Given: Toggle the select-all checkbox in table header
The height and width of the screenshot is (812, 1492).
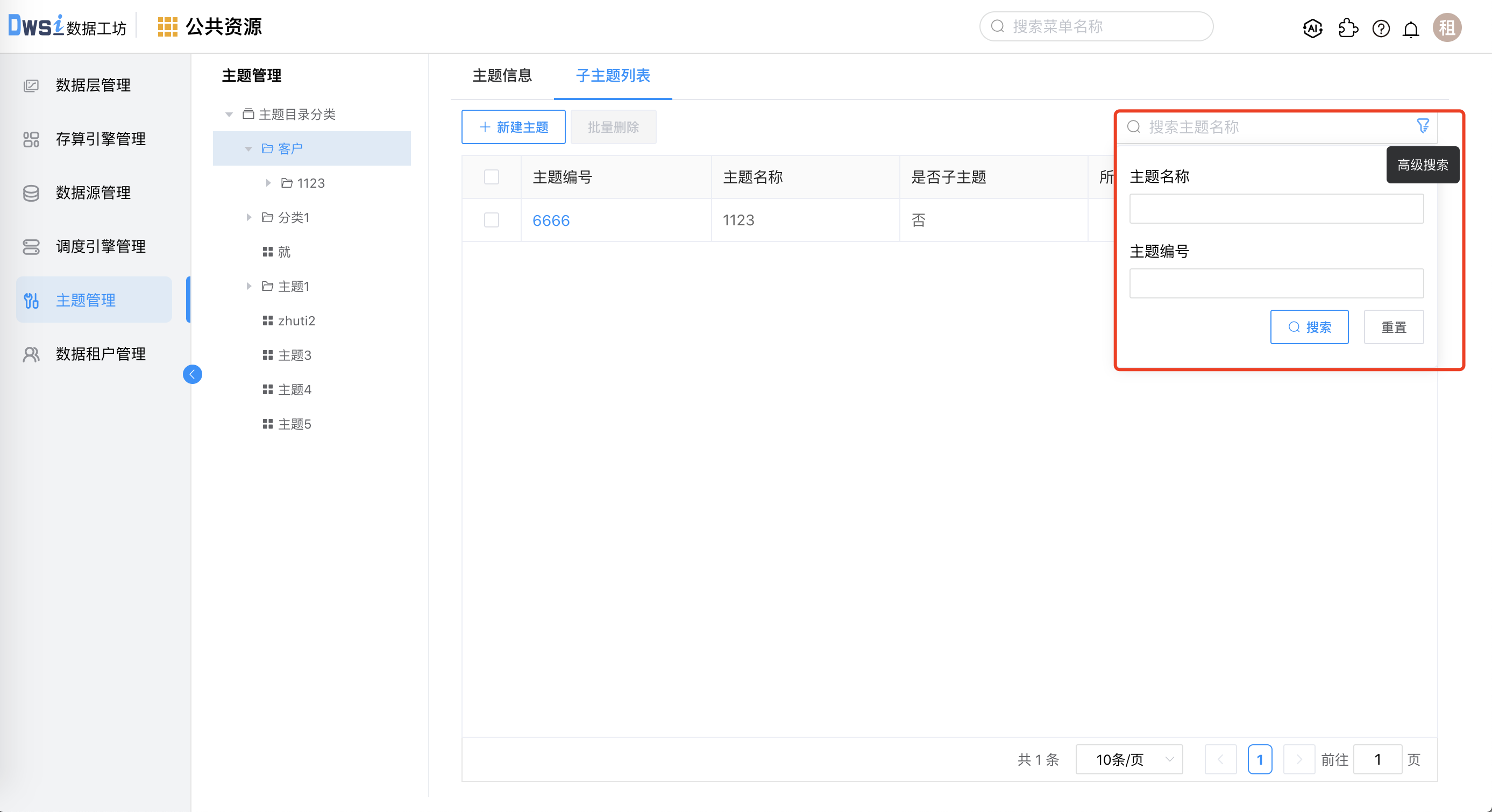Looking at the screenshot, I should [491, 176].
